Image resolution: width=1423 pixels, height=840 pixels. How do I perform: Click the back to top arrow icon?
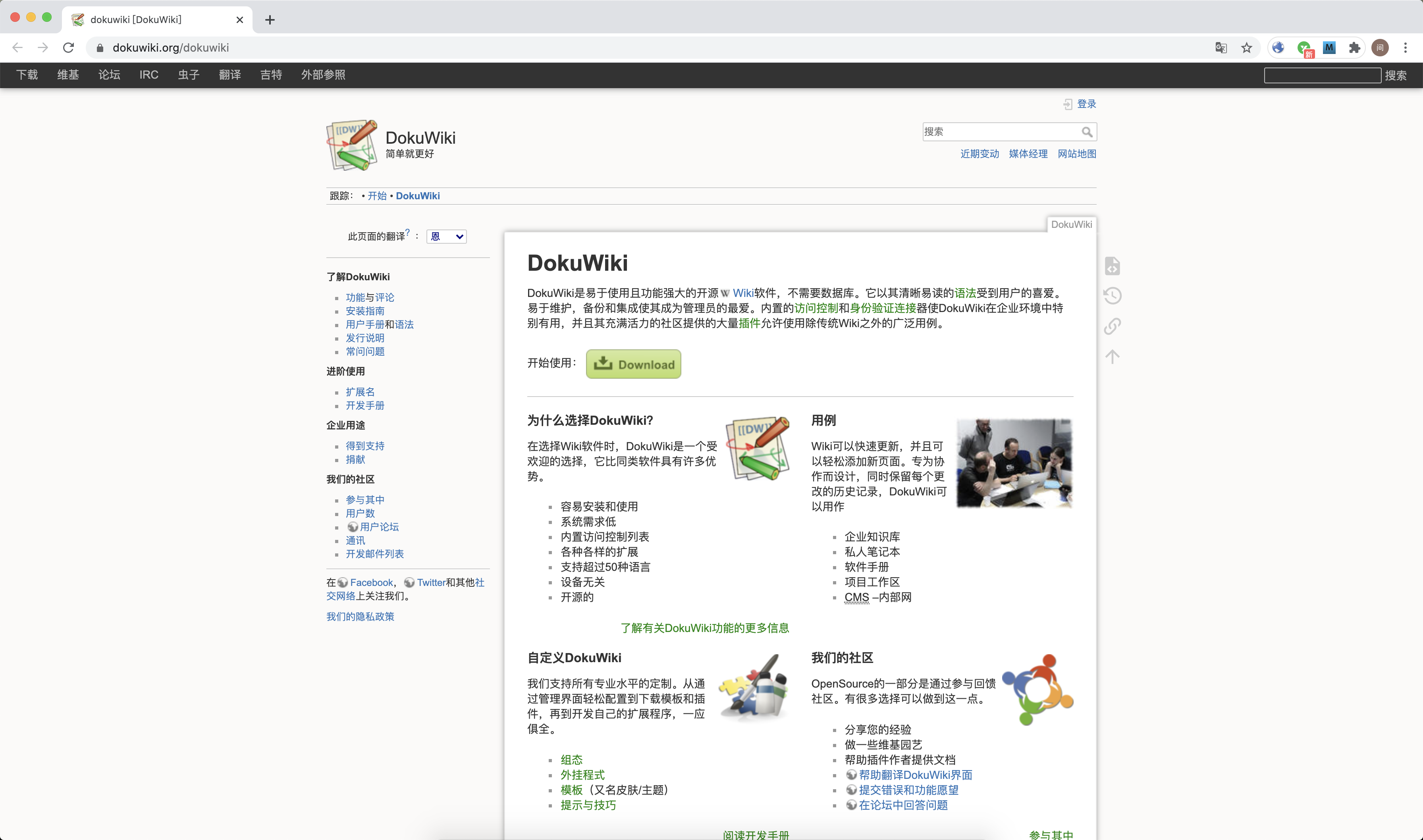click(1112, 356)
